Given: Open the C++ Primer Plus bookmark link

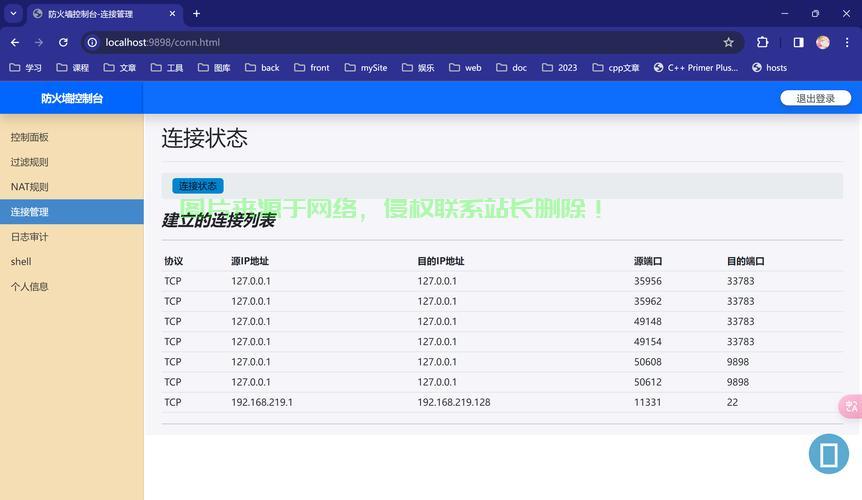Looking at the screenshot, I should 695,68.
